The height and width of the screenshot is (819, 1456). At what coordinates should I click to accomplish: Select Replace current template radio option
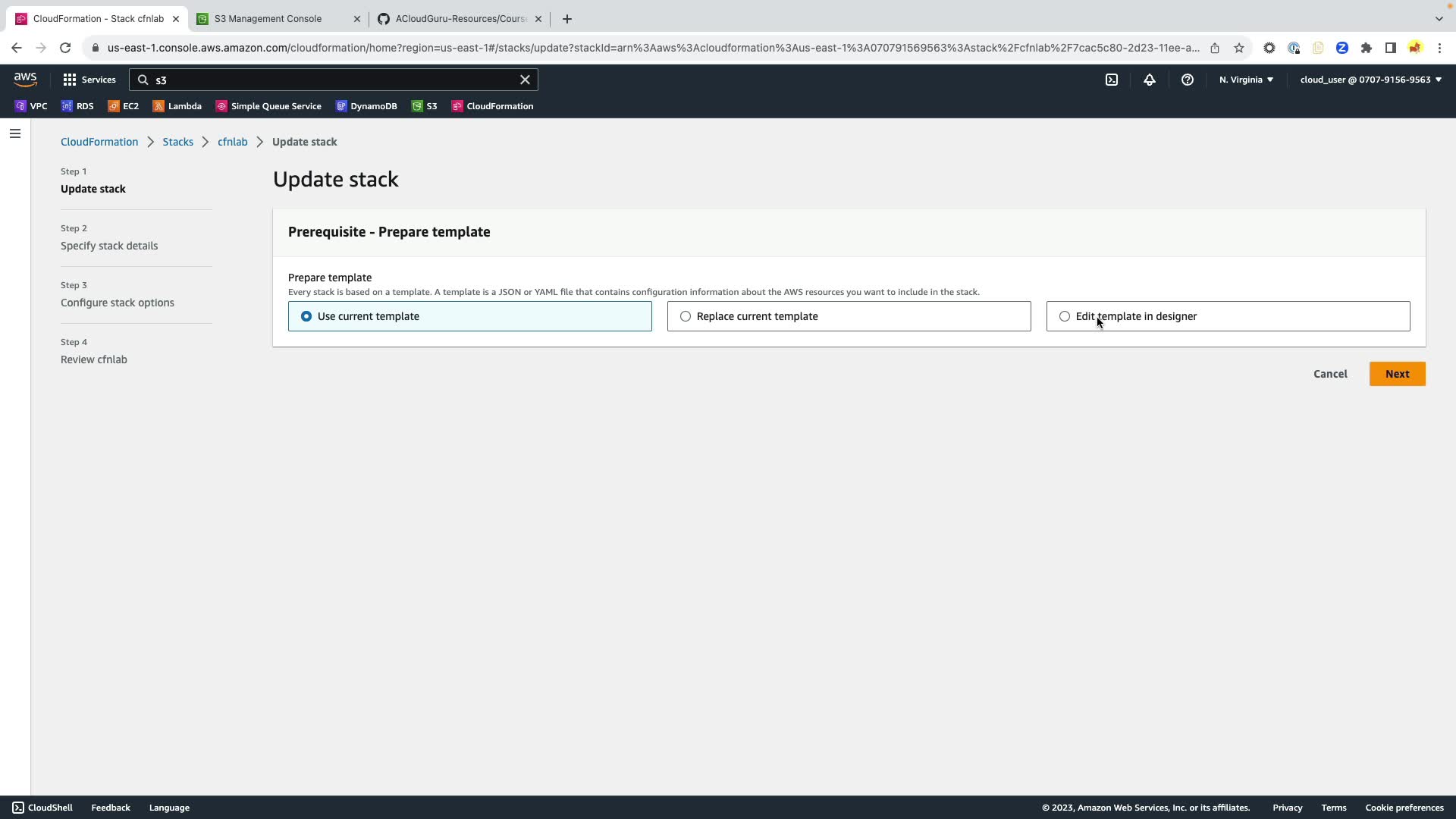(686, 316)
